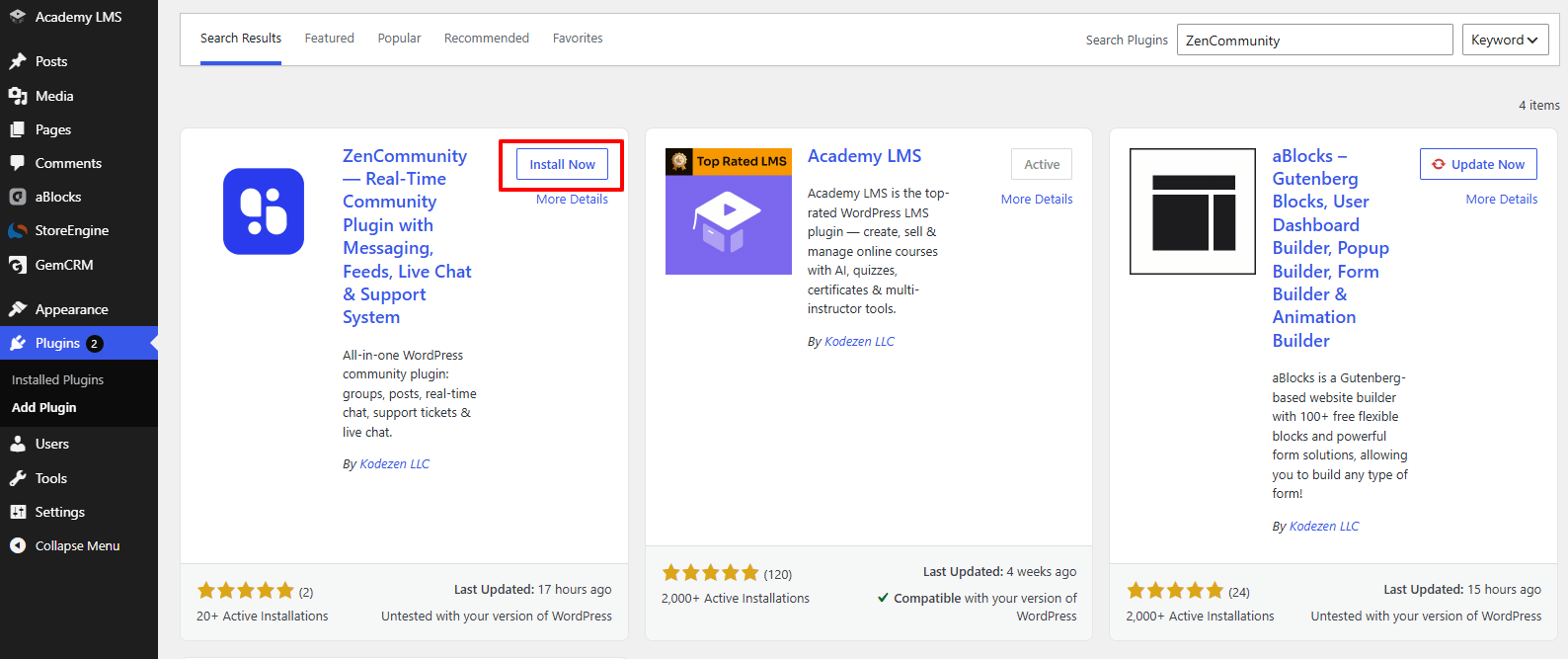Click the Academy LMS graduation cap icon

pos(17,17)
